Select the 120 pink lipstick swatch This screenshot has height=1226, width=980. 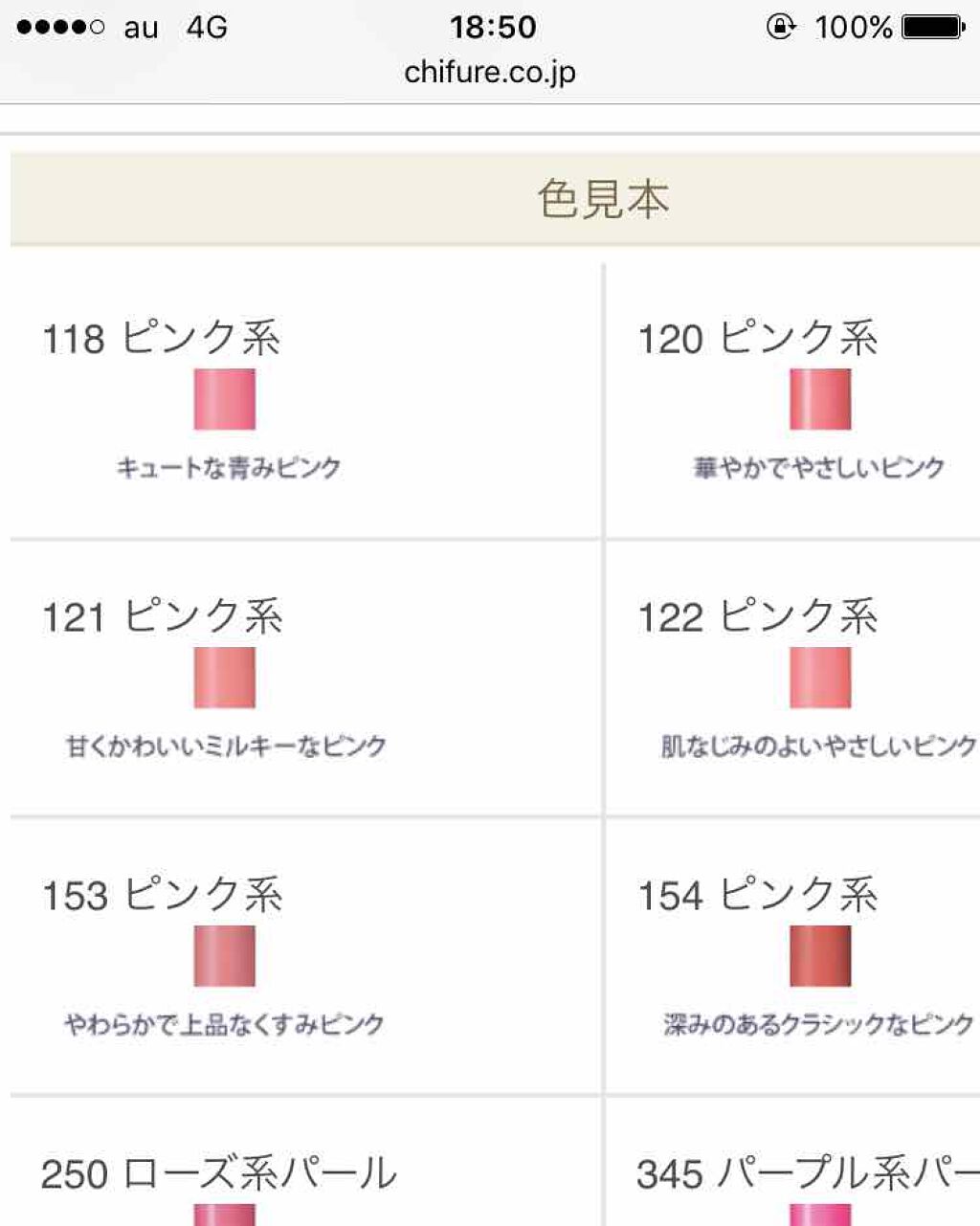click(820, 399)
